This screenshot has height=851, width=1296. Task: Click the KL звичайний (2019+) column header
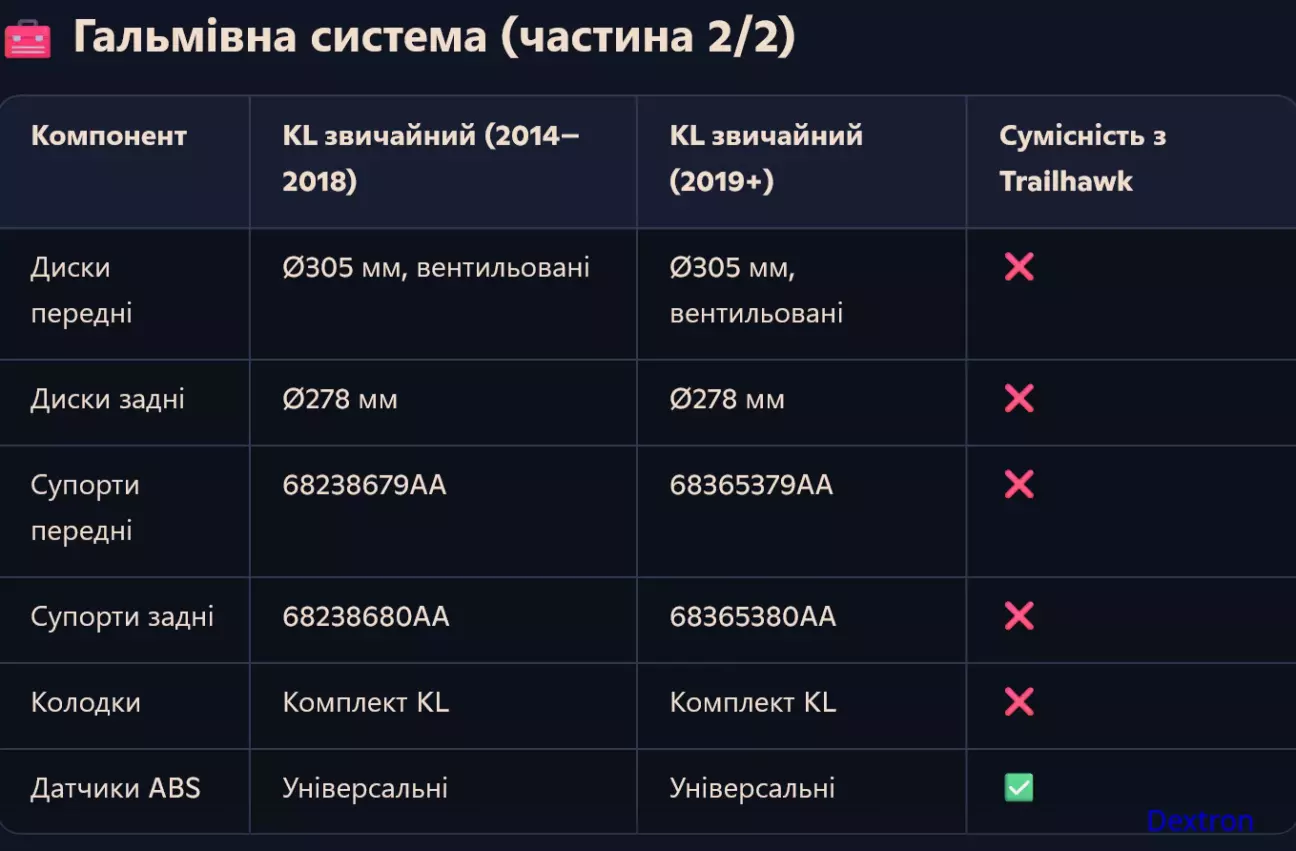766,159
